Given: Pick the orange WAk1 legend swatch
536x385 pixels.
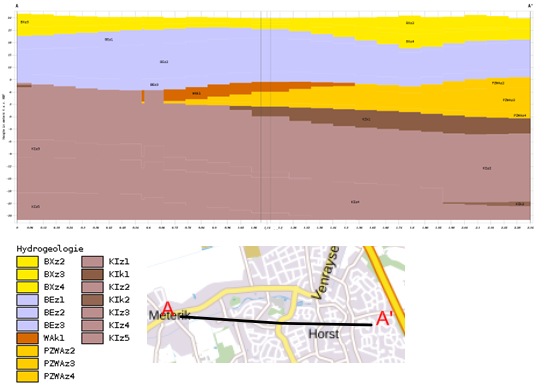Looking at the screenshot, I should click(x=27, y=338).
